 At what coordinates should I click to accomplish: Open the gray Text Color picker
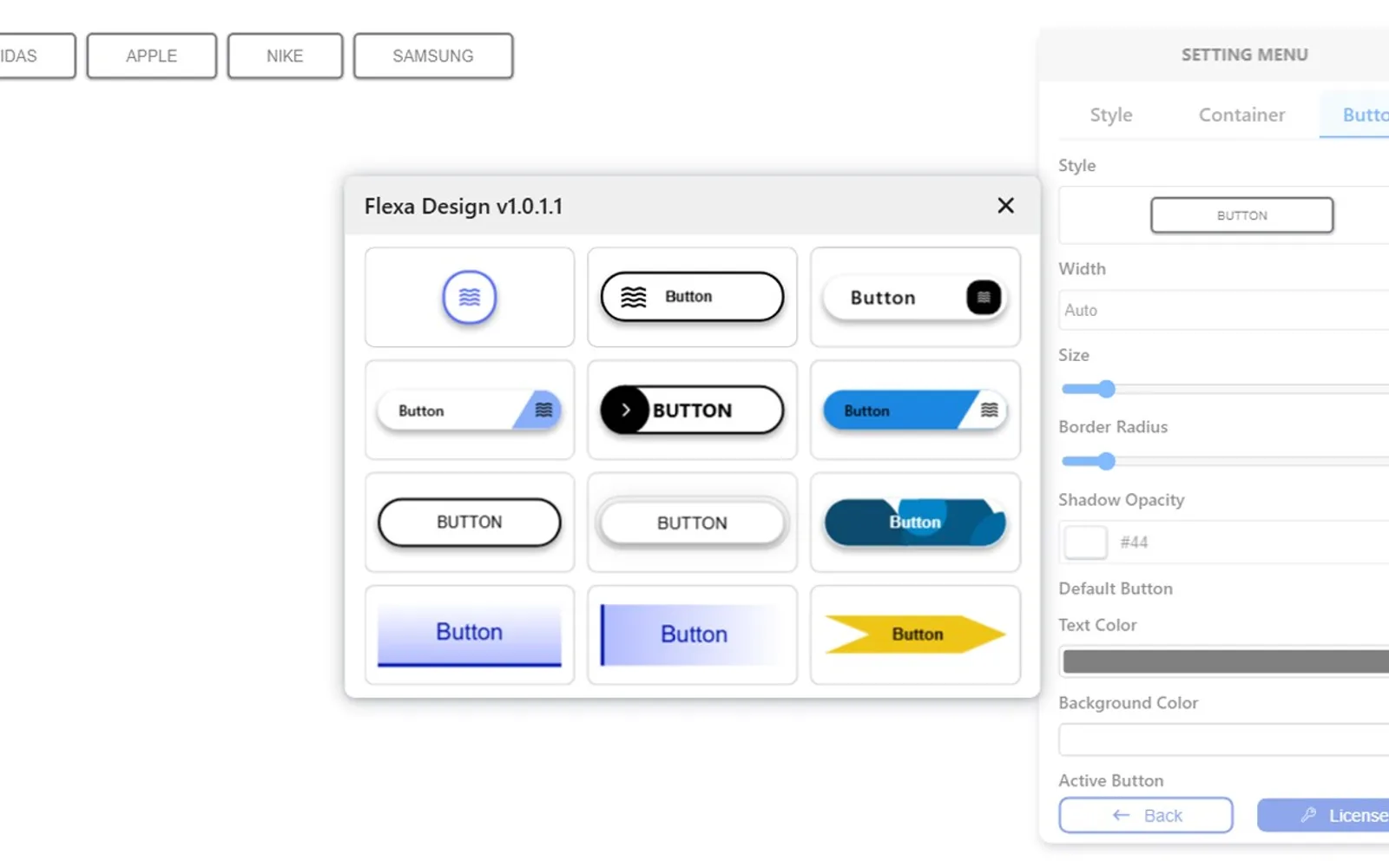click(x=1226, y=661)
